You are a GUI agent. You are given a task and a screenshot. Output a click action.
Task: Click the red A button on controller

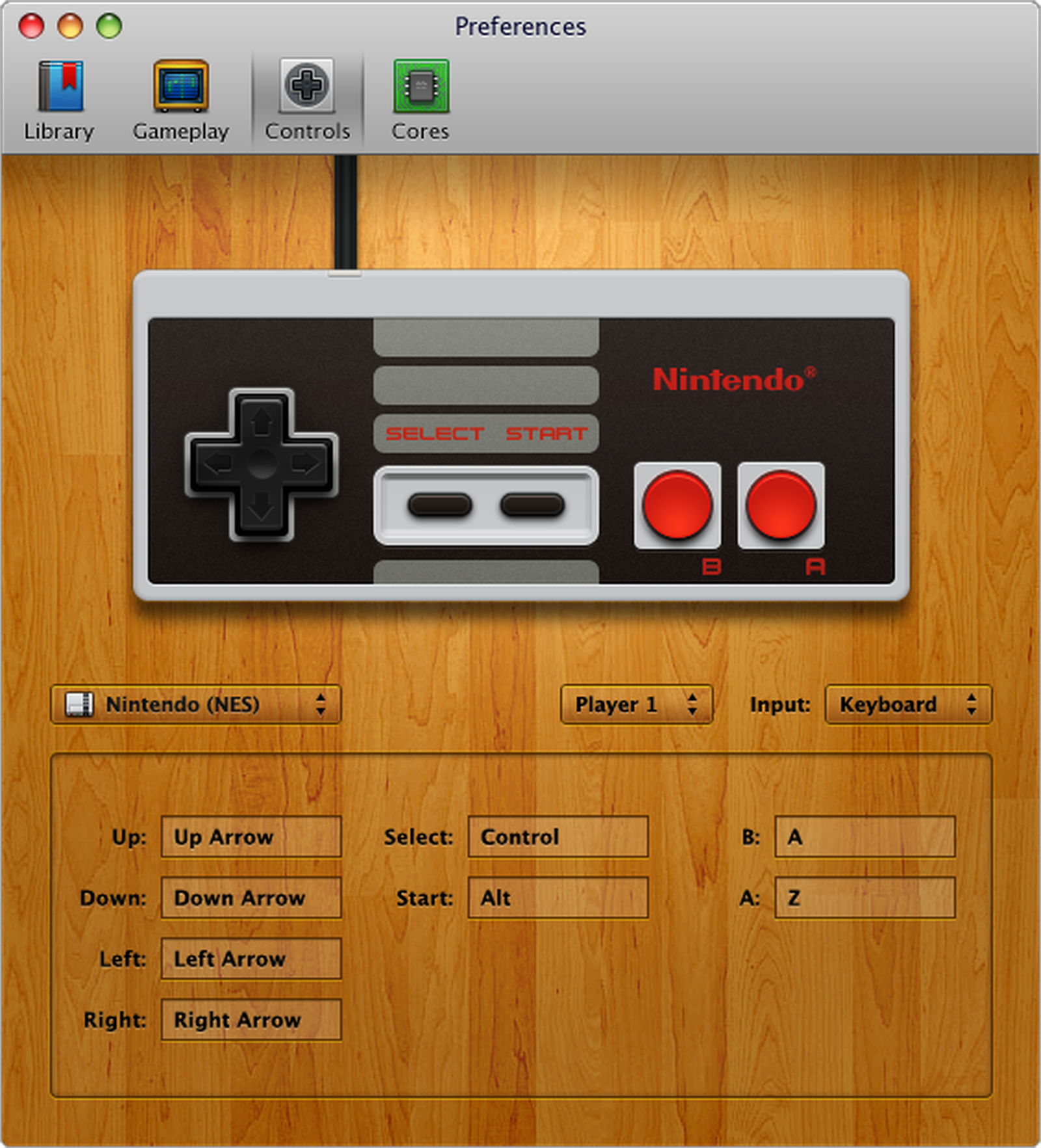[781, 505]
